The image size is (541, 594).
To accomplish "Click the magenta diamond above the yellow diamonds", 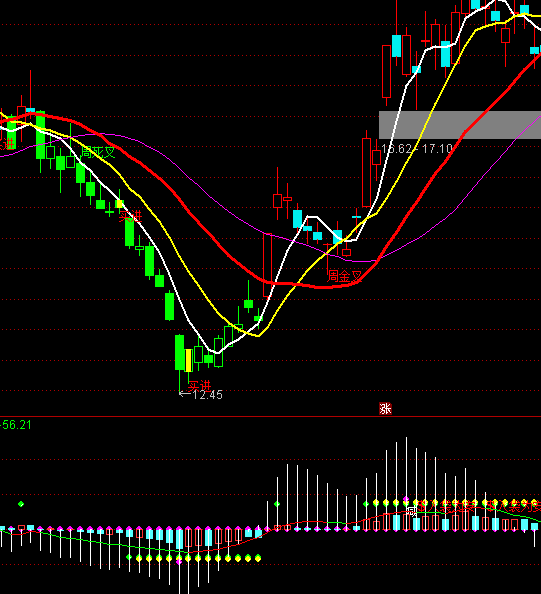I will [406, 499].
